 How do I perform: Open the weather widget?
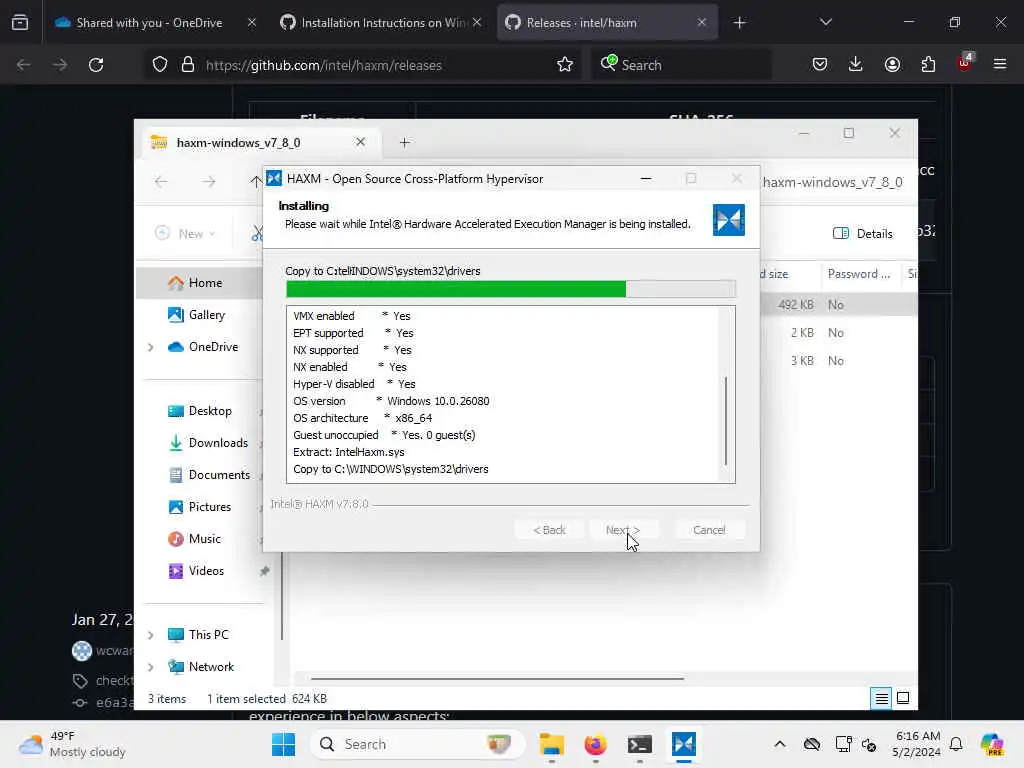click(72, 744)
